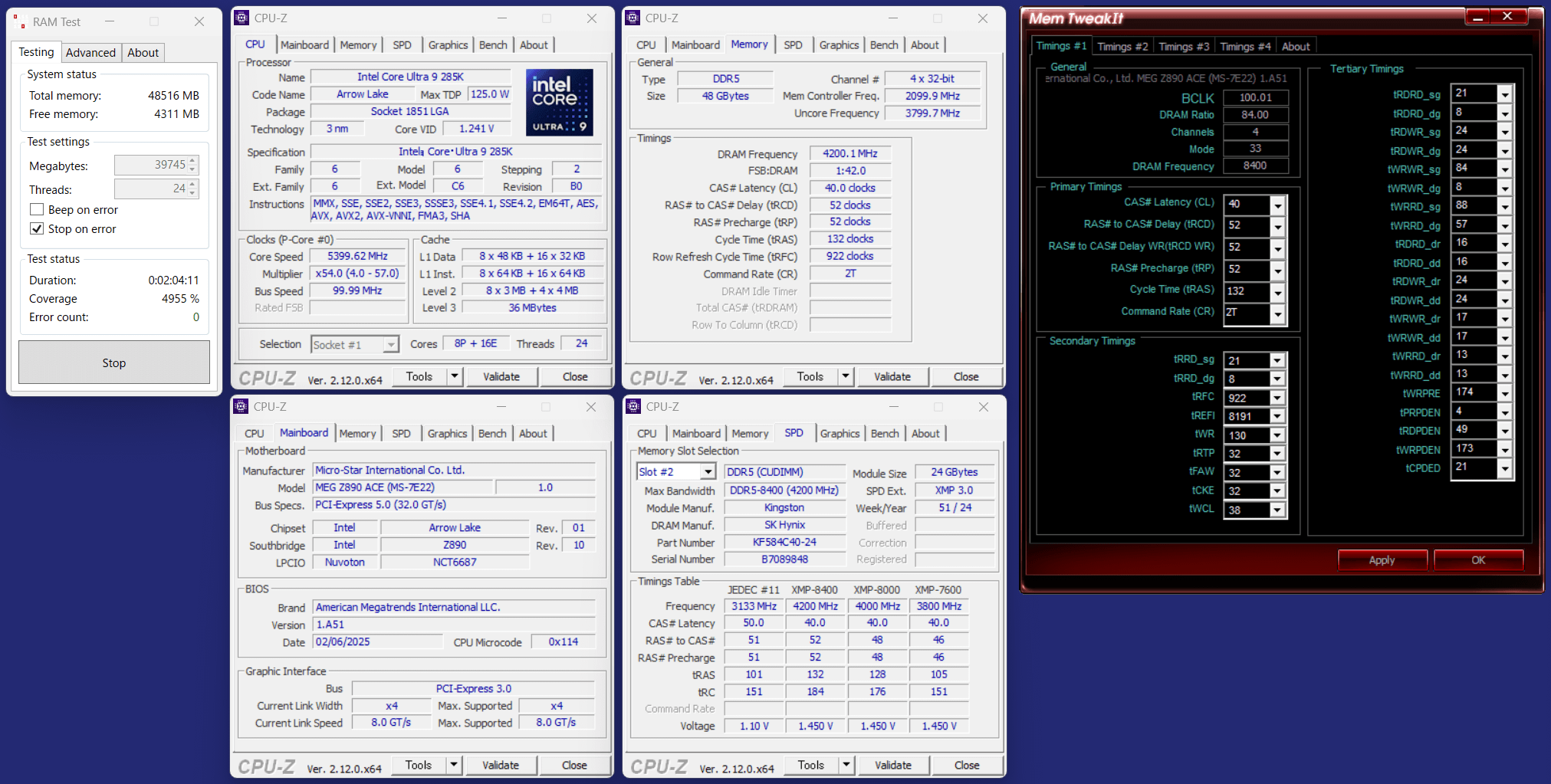
Task: Click the Intel Core Ultra 9 logo
Action: 559,103
